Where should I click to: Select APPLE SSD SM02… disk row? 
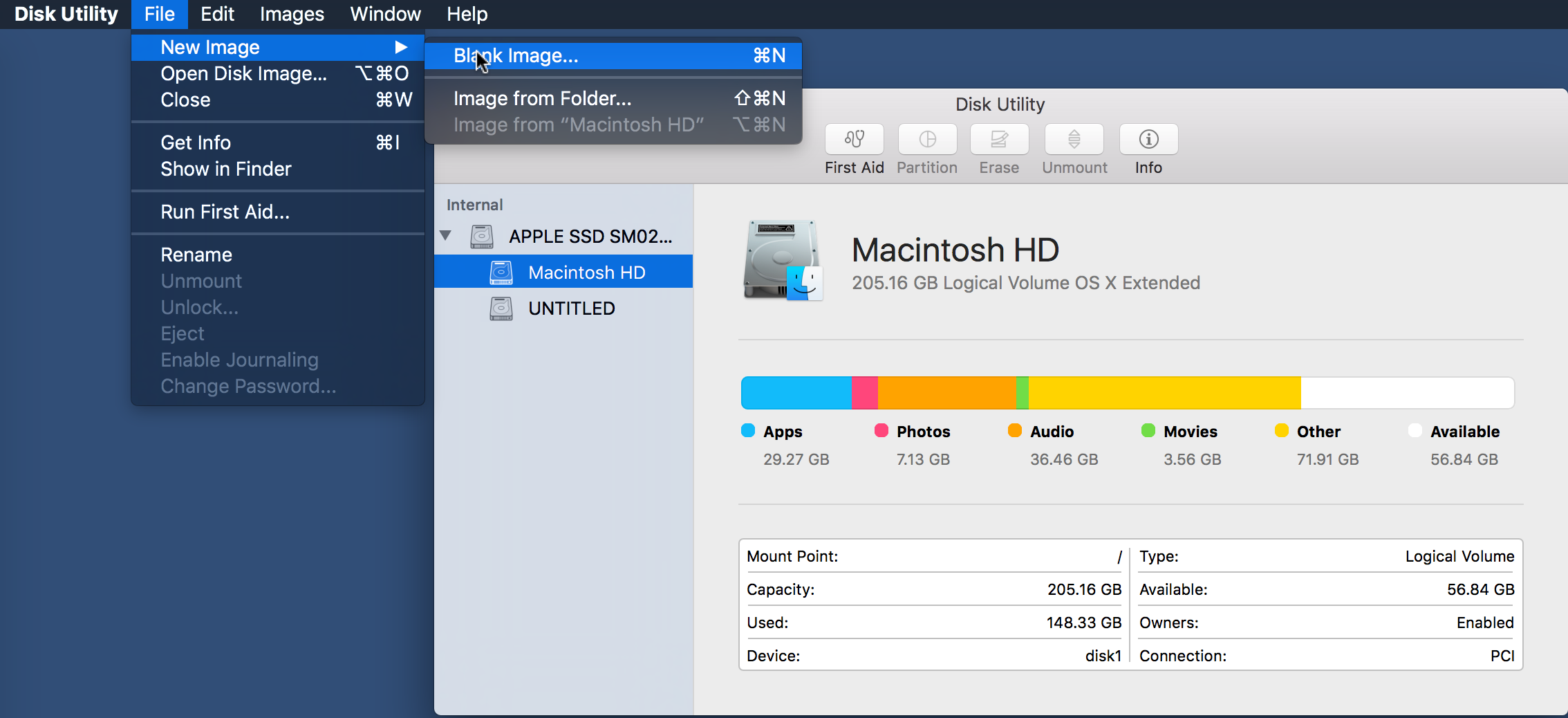[x=563, y=237]
